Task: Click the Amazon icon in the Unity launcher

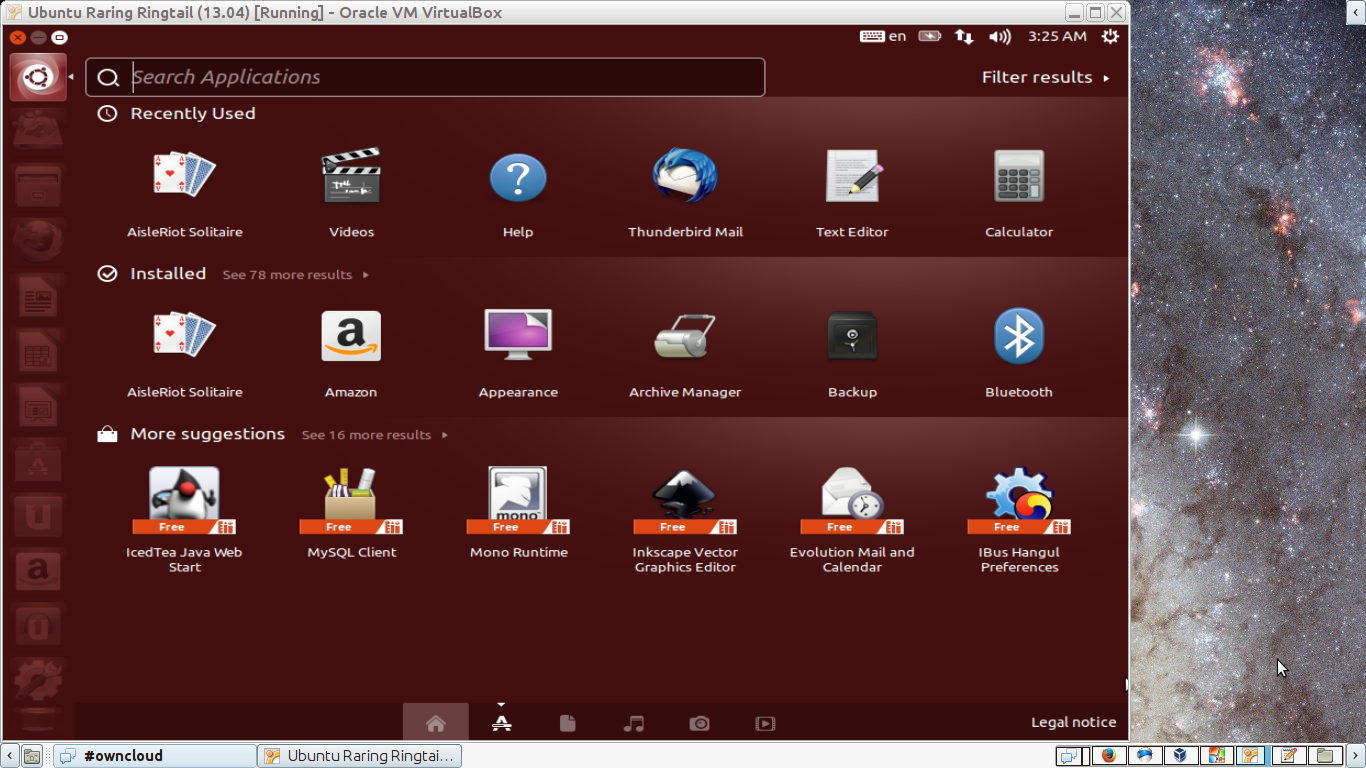Action: tap(38, 571)
